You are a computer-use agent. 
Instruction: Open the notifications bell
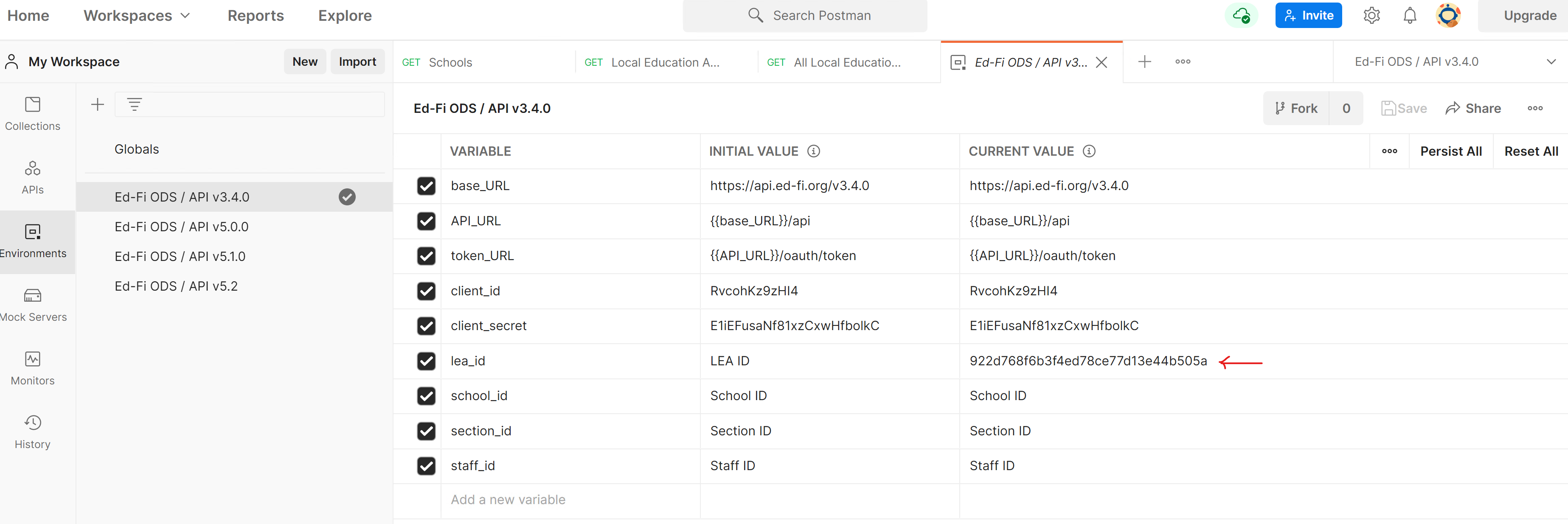(1410, 15)
